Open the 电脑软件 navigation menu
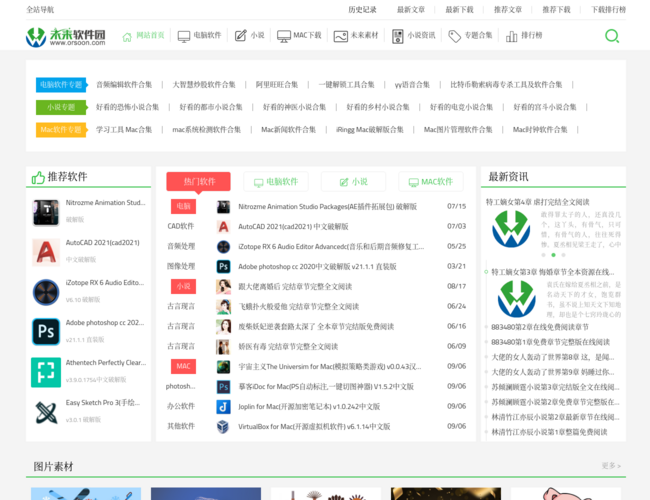This screenshot has height=500, width=650. pos(199,36)
